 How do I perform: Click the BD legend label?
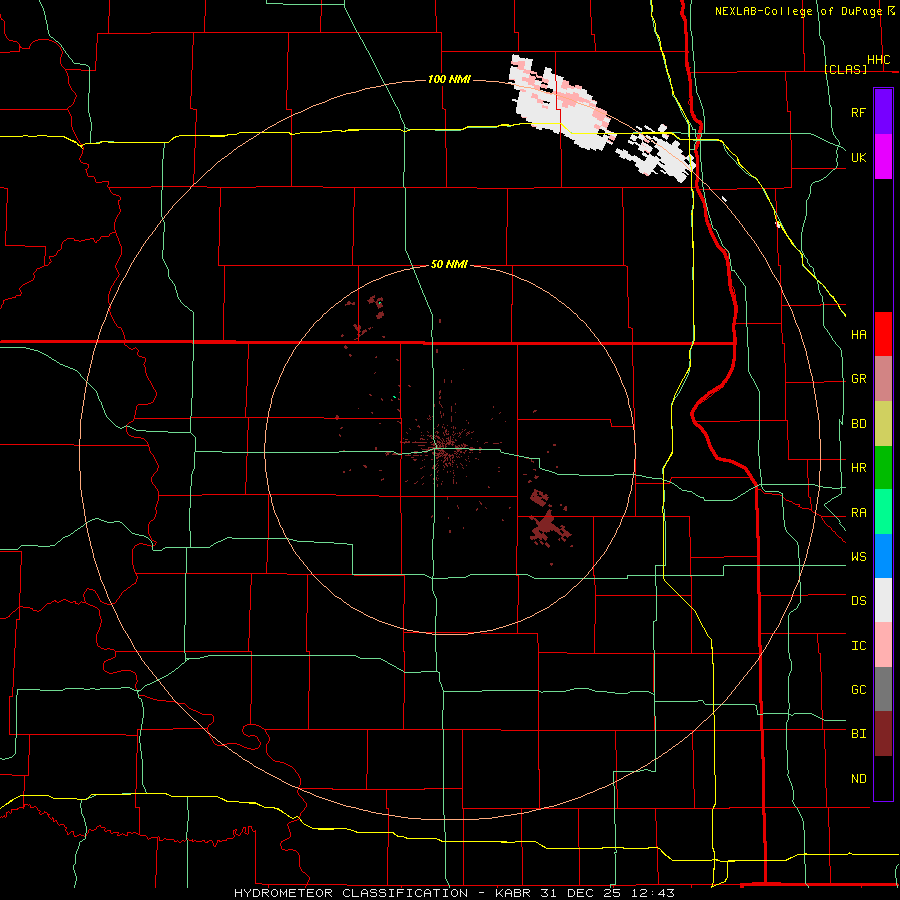coord(858,424)
